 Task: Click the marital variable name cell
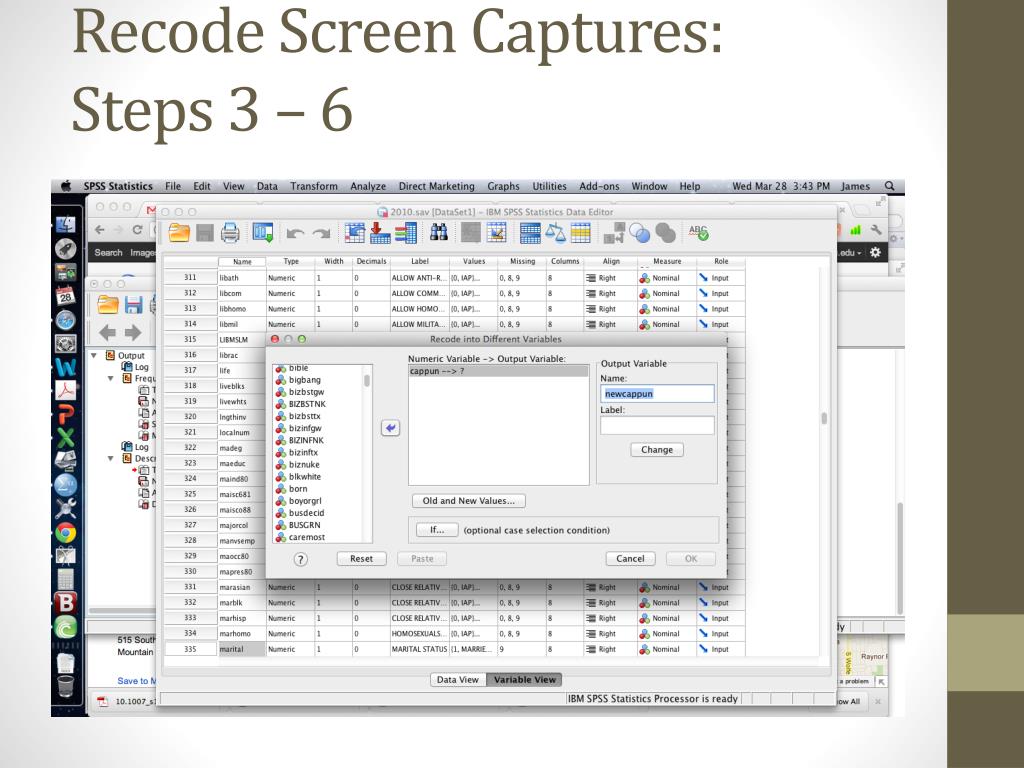[242, 649]
